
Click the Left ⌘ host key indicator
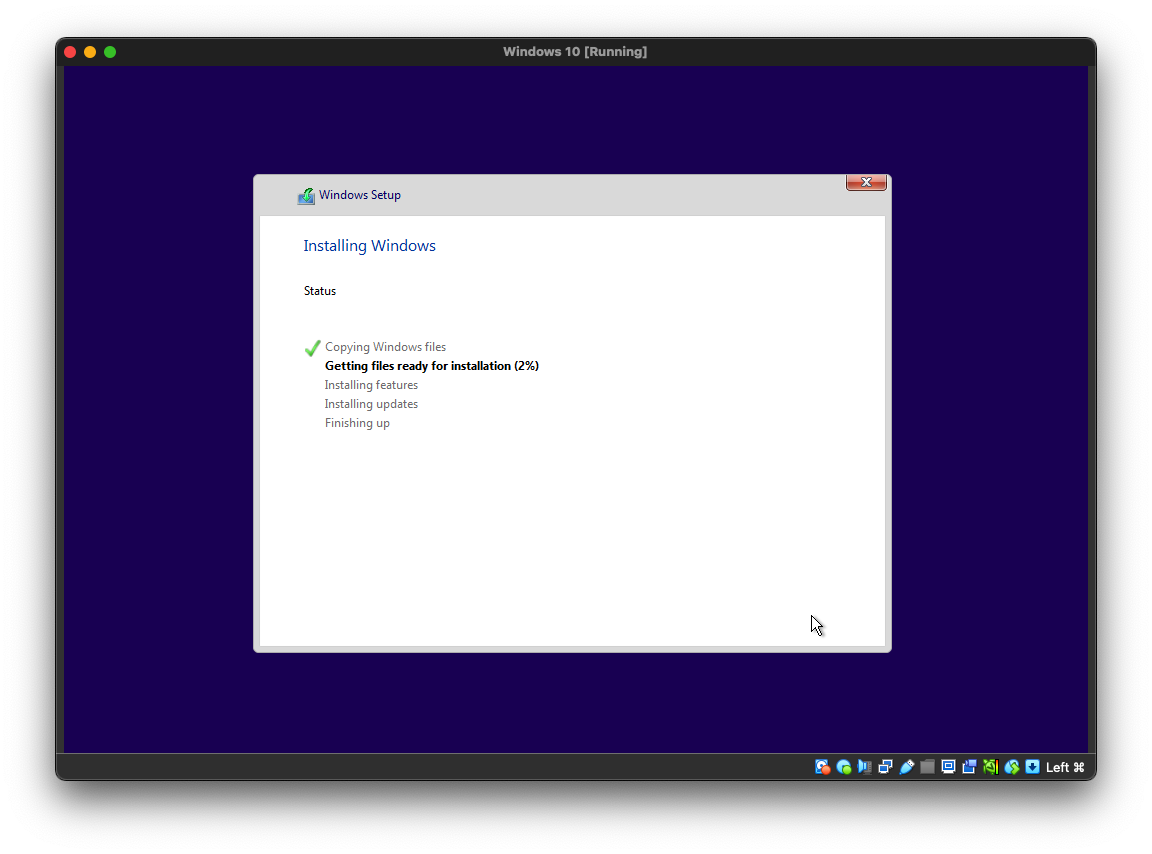(x=1065, y=767)
